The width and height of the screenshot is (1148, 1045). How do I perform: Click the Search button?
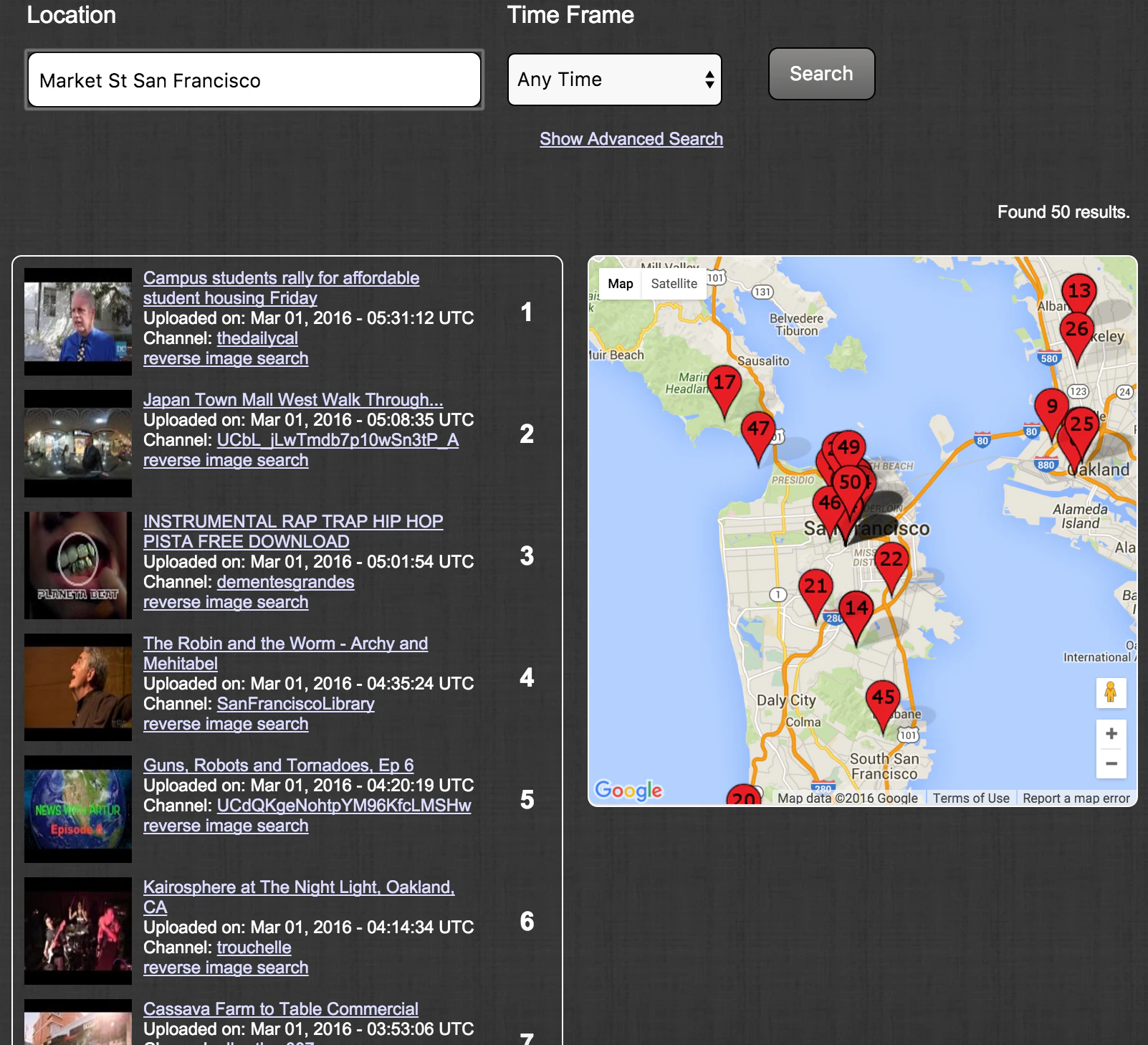tap(821, 74)
